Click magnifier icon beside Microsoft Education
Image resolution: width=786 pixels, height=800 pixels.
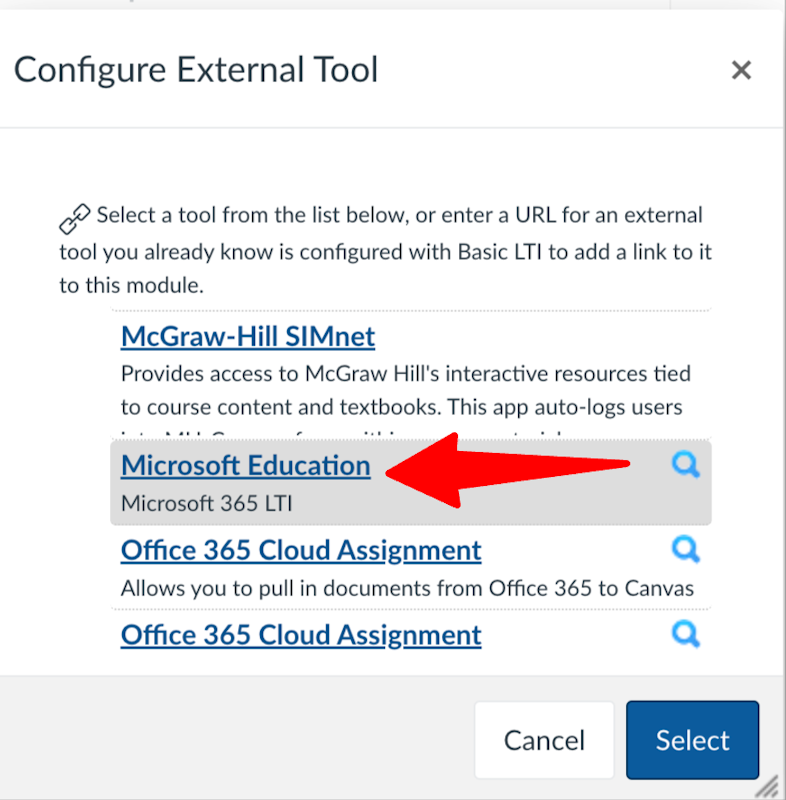685,464
